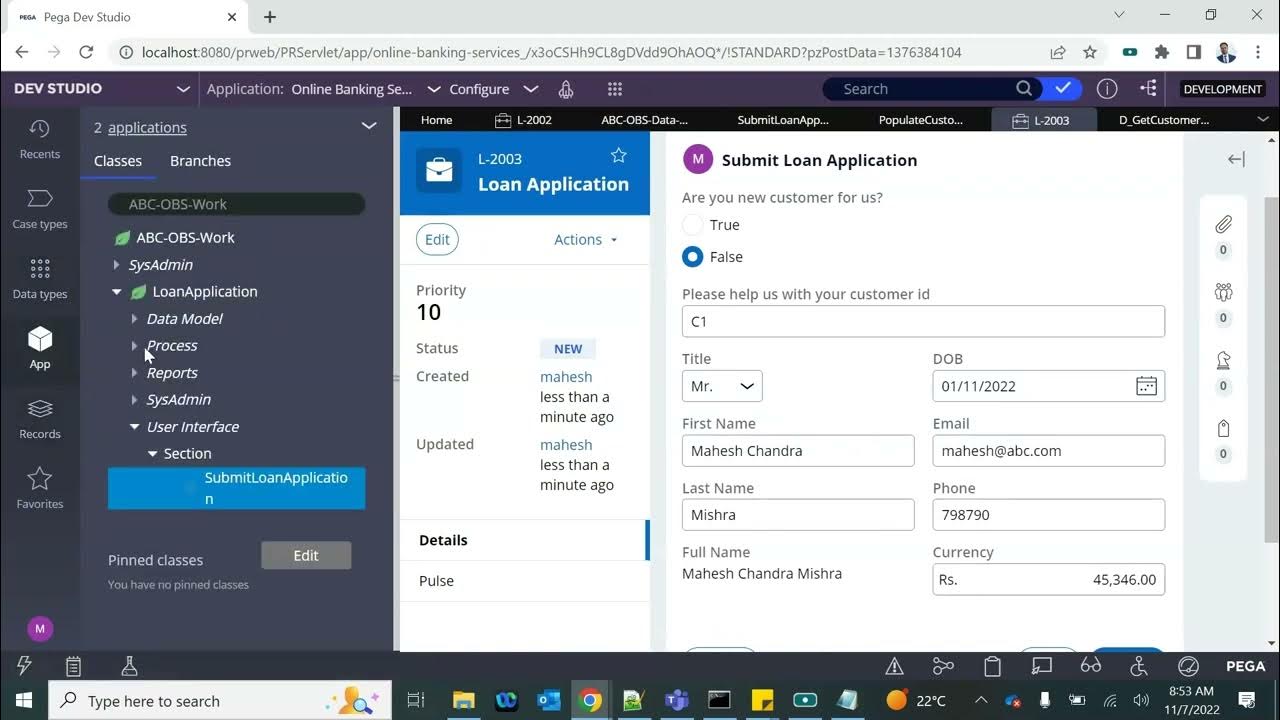Screen dimensions: 1280x720
Task: Expand the Reports tree node
Action: [x=134, y=373]
